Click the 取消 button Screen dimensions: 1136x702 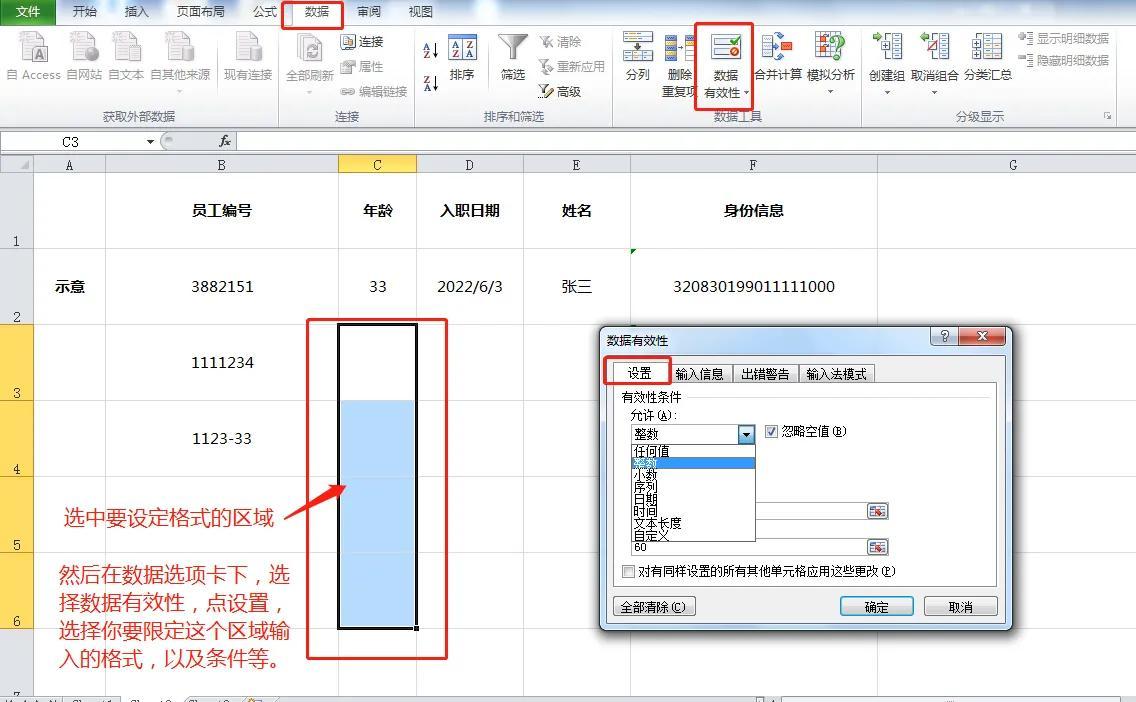click(x=961, y=607)
